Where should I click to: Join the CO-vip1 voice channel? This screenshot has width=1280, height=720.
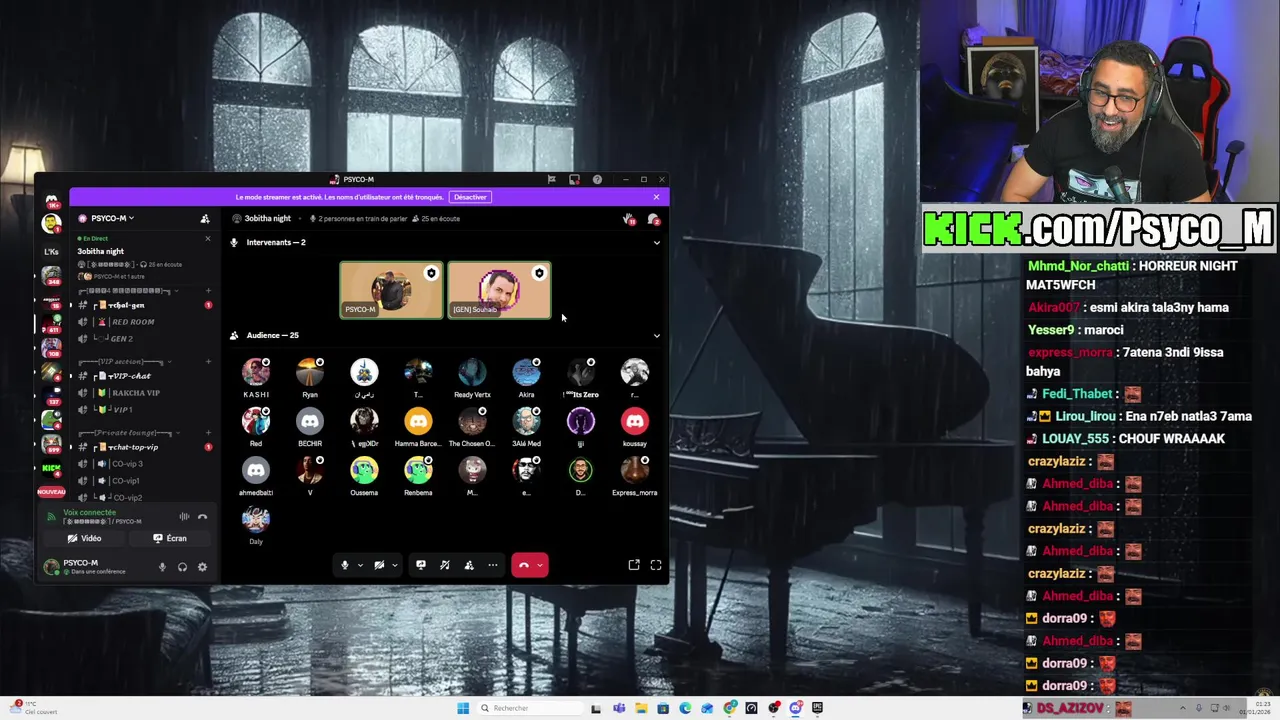(x=145, y=481)
